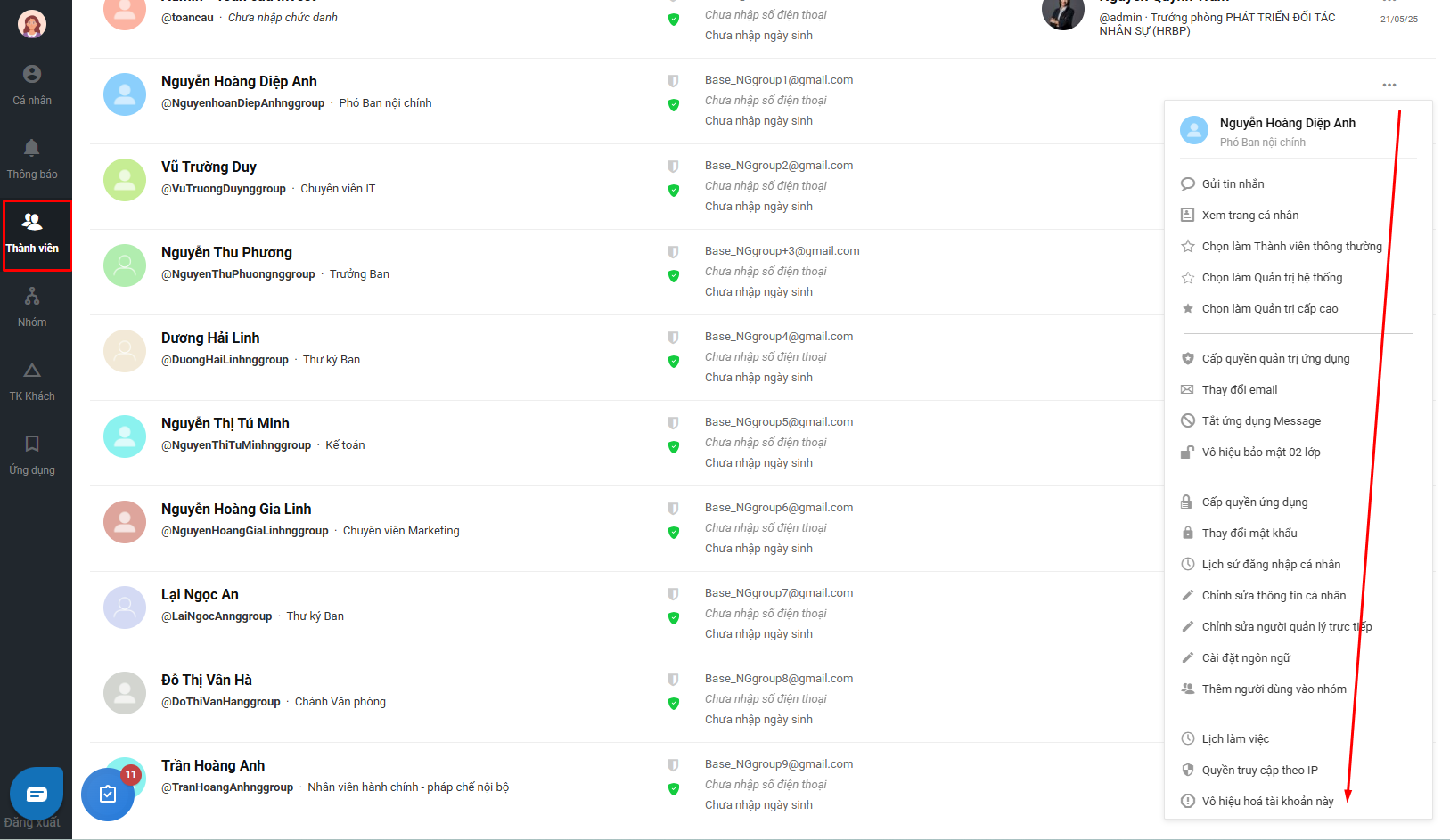1450x840 pixels.
Task: Open the Cá nhân sidebar section
Action: [32, 86]
